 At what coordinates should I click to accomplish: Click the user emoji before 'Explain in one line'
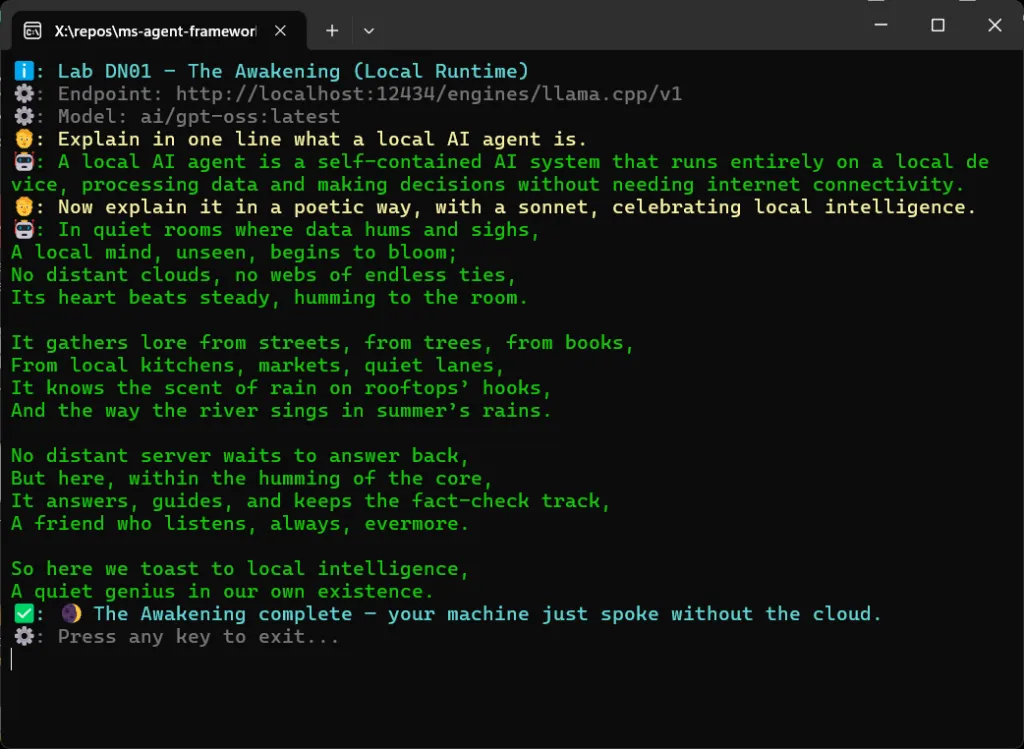tap(24, 139)
